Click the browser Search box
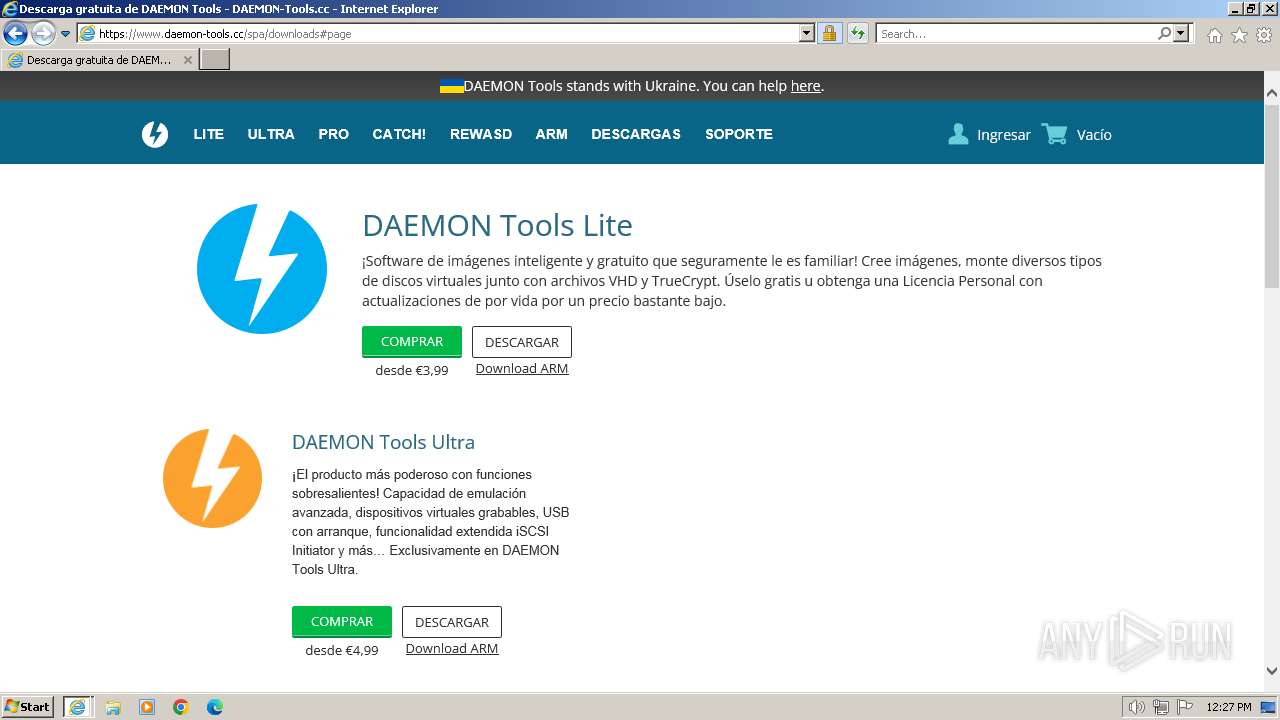Viewport: 1280px width, 720px height. click(x=1016, y=33)
